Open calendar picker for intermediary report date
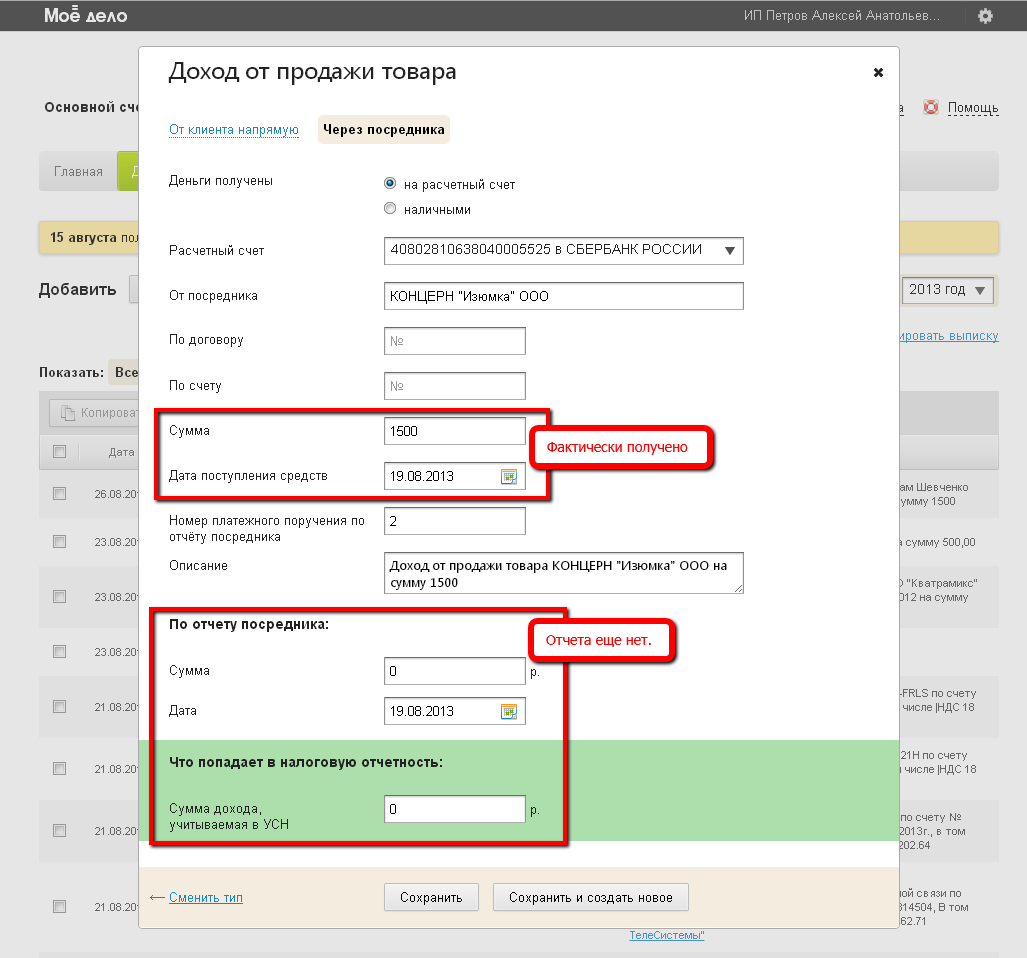The width and height of the screenshot is (1027, 958). click(x=509, y=712)
